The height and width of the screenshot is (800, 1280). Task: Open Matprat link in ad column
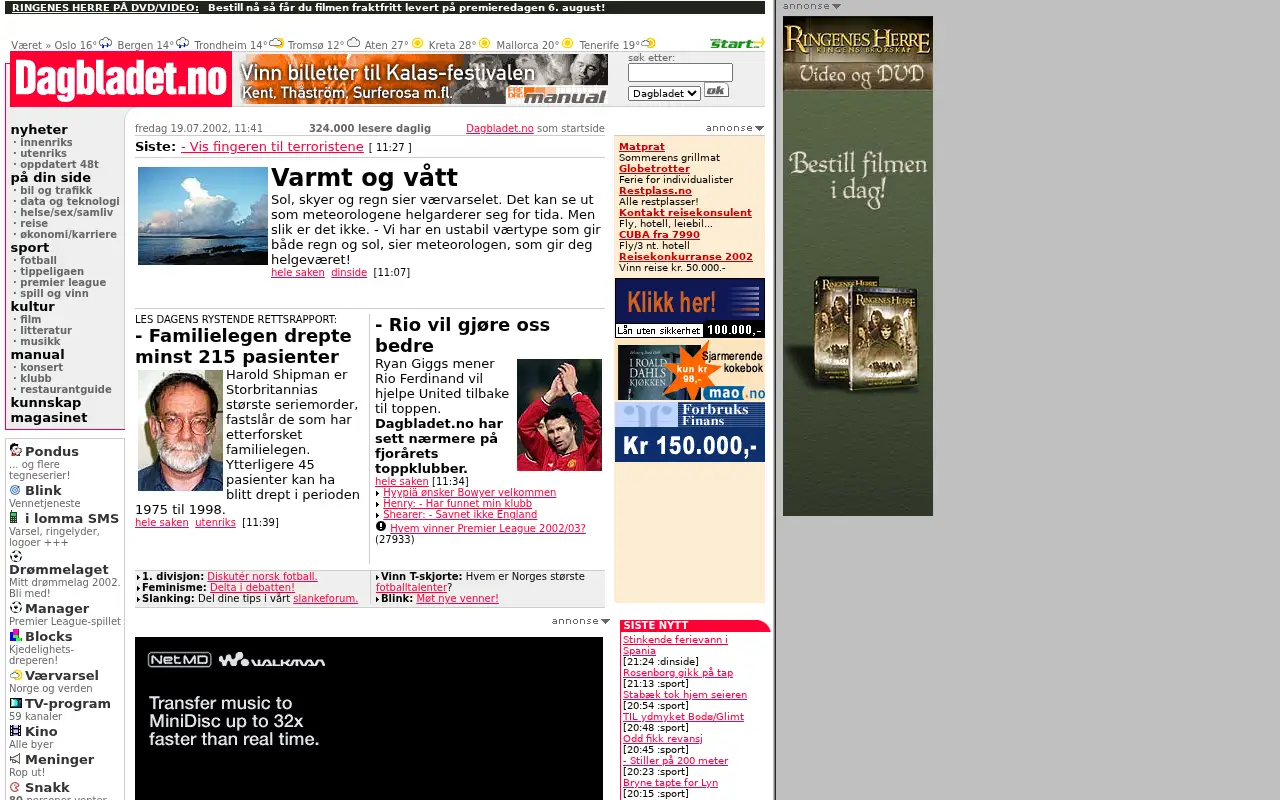pyautogui.click(x=641, y=147)
